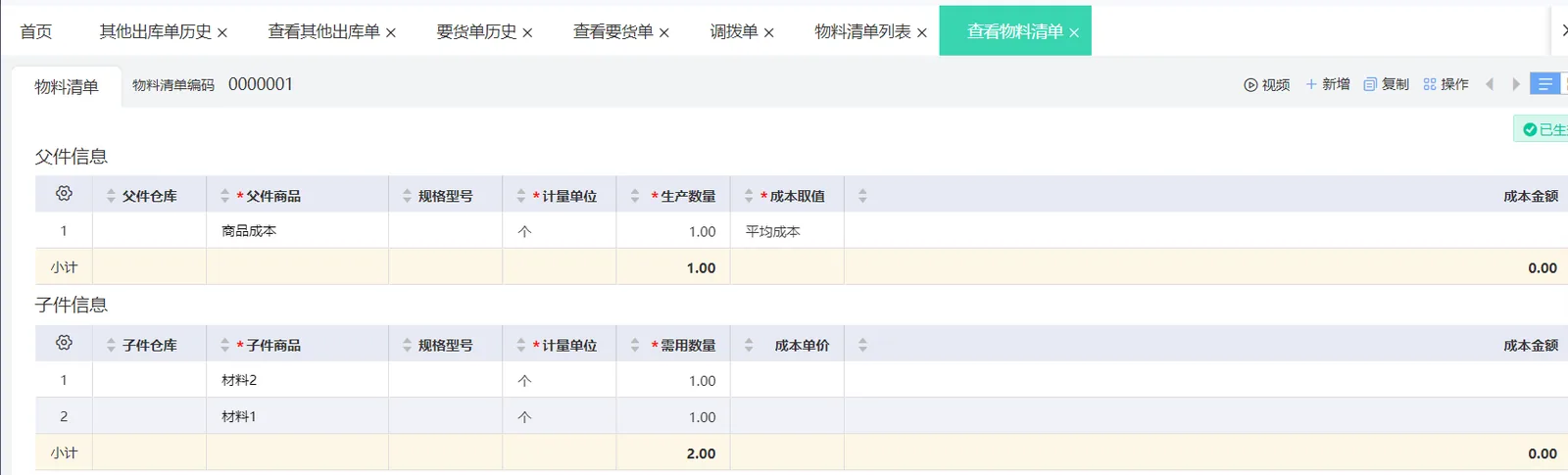Sort 父件信息 table by 规格型号
The width and height of the screenshot is (1568, 475).
pos(407,196)
